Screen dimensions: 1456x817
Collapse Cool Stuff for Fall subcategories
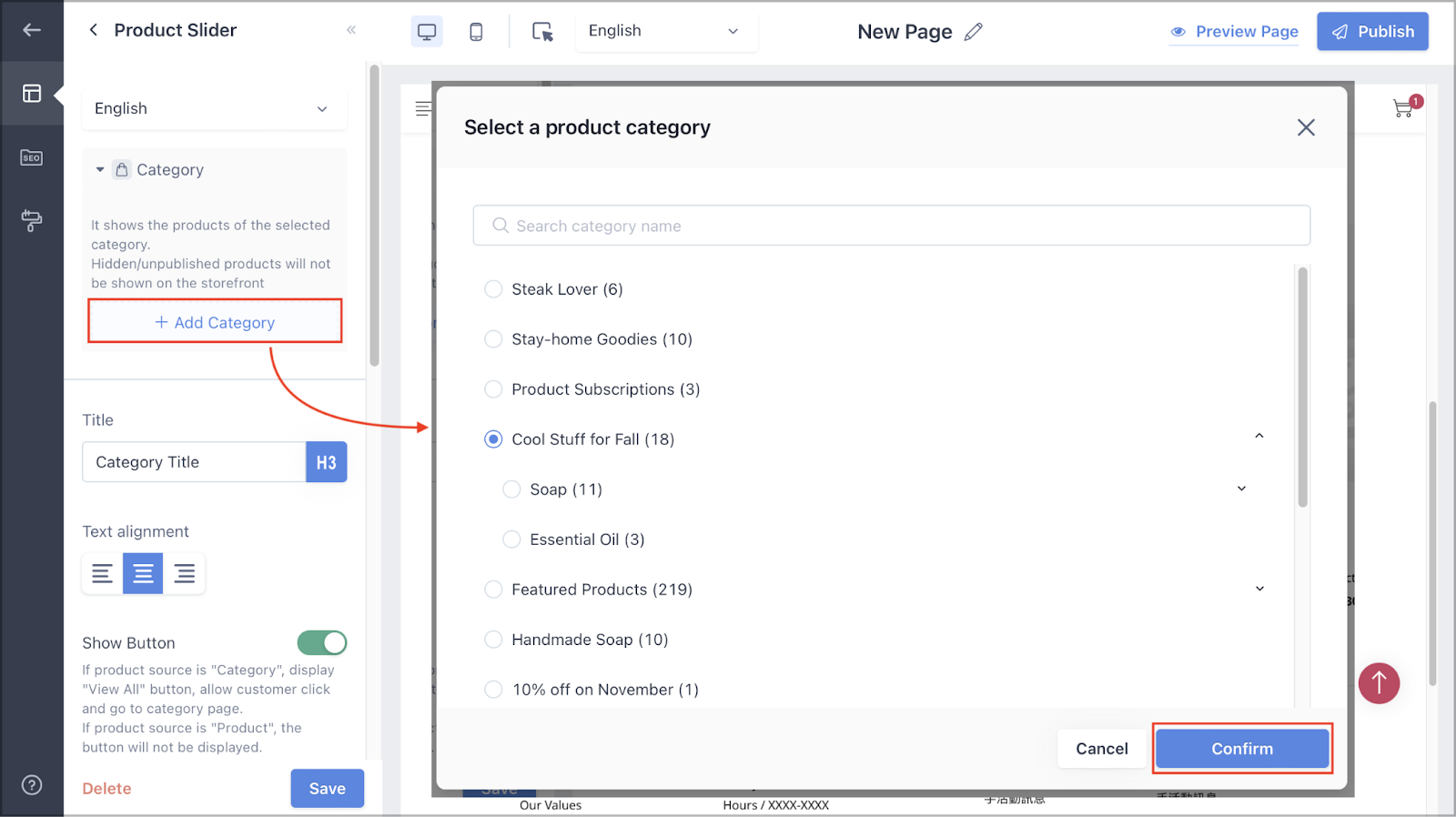pyautogui.click(x=1259, y=436)
